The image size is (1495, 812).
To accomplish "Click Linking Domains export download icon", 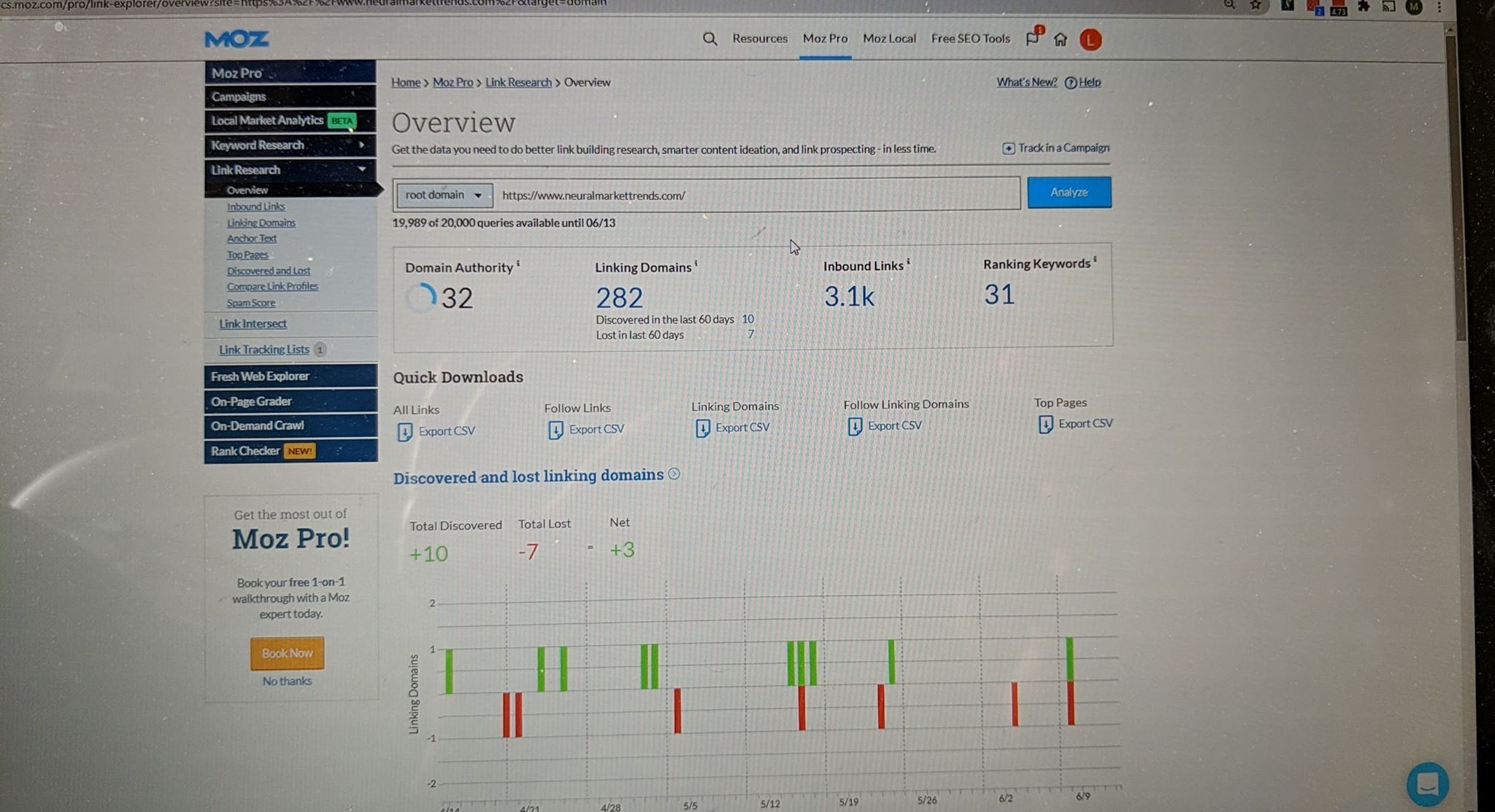I will [x=702, y=428].
